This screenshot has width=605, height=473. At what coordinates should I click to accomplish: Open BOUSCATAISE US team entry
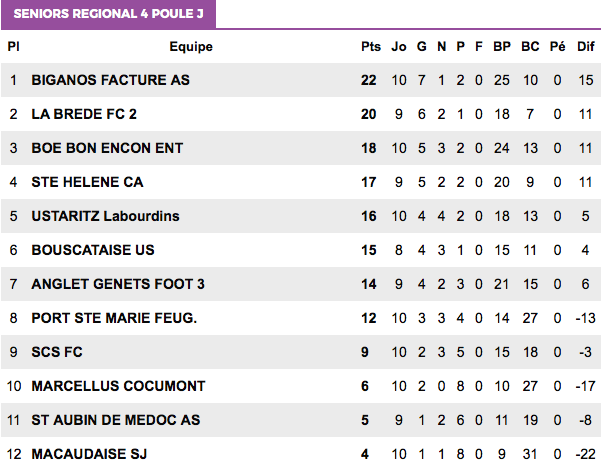pyautogui.click(x=93, y=250)
